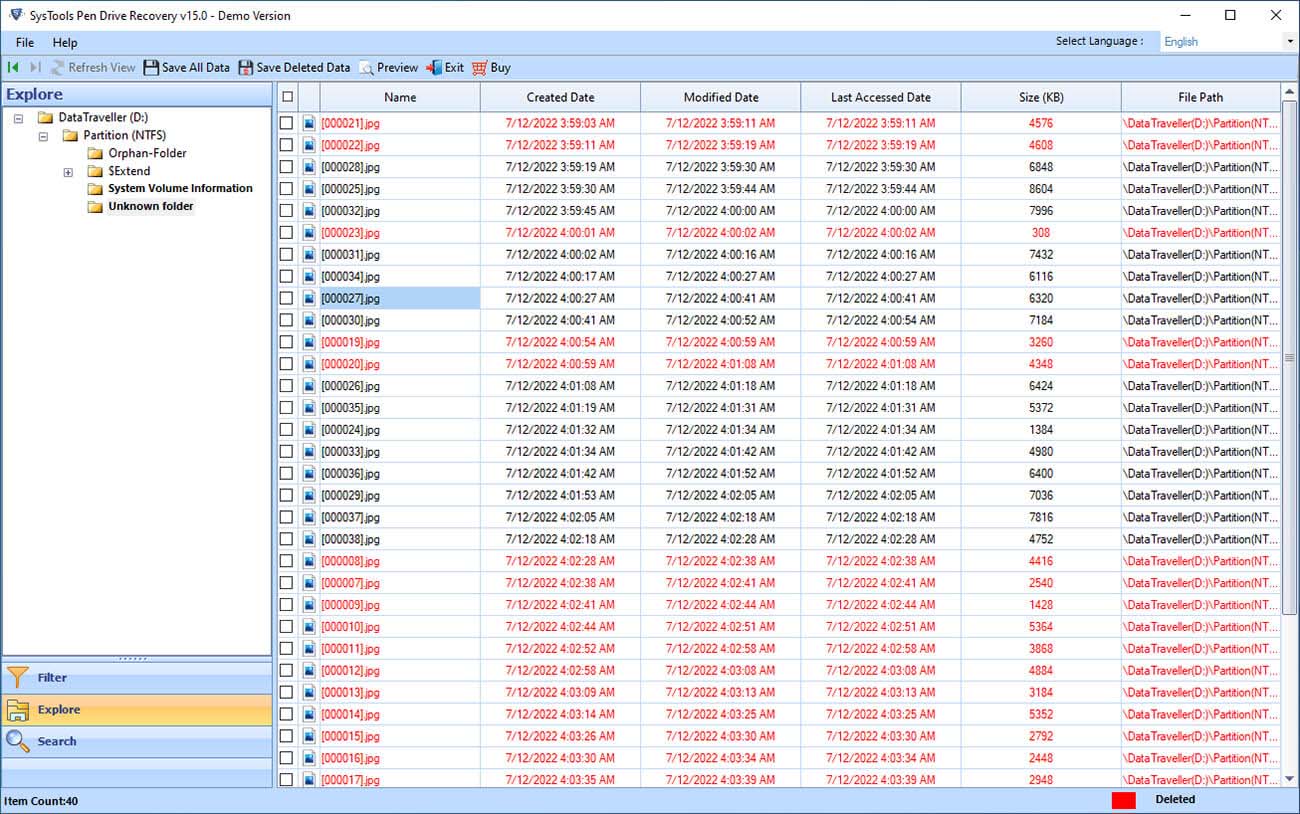Open the Preview tool
This screenshot has height=814, width=1300.
(368, 67)
